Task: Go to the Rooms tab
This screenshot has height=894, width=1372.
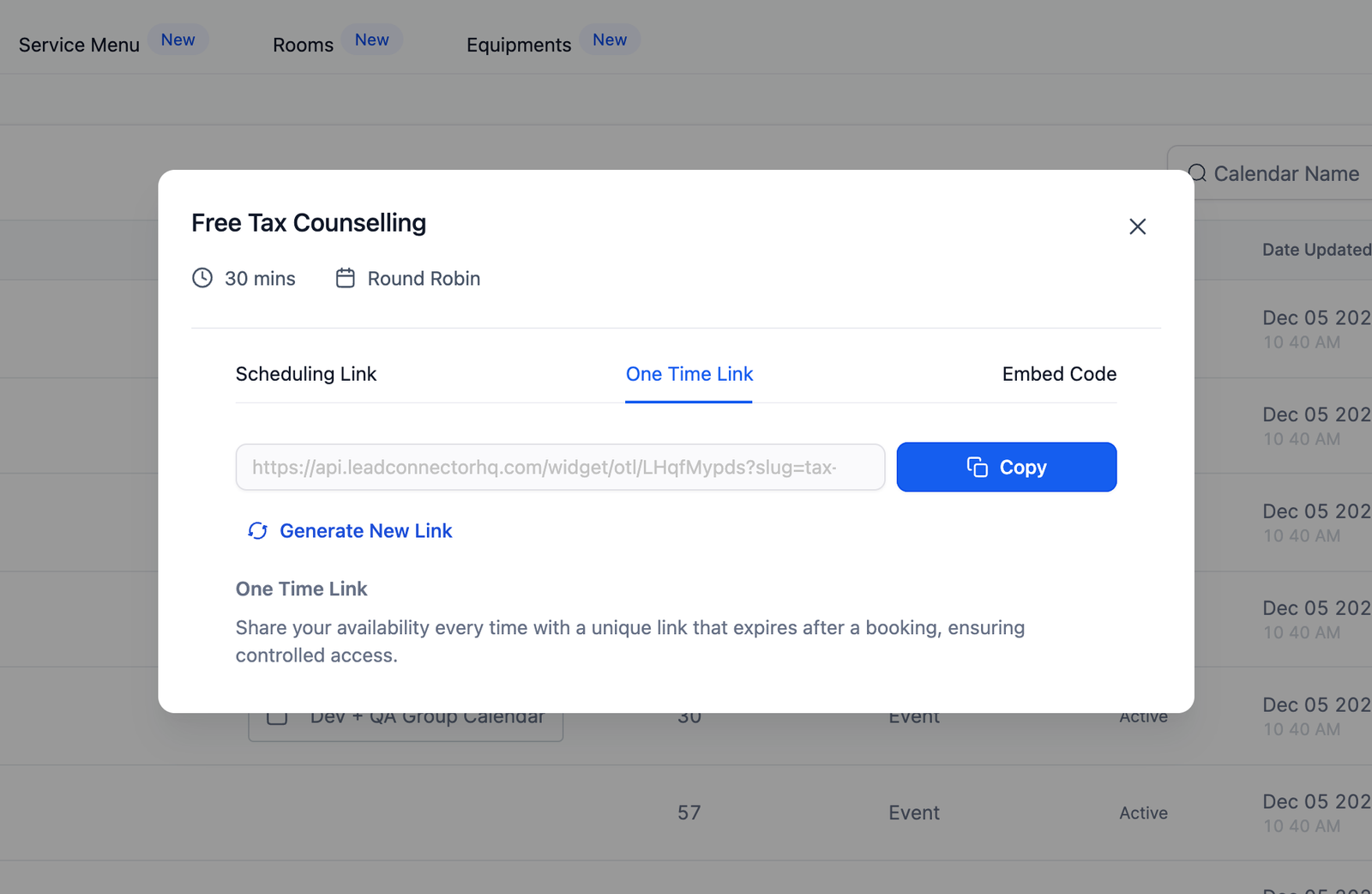Action: tap(303, 45)
